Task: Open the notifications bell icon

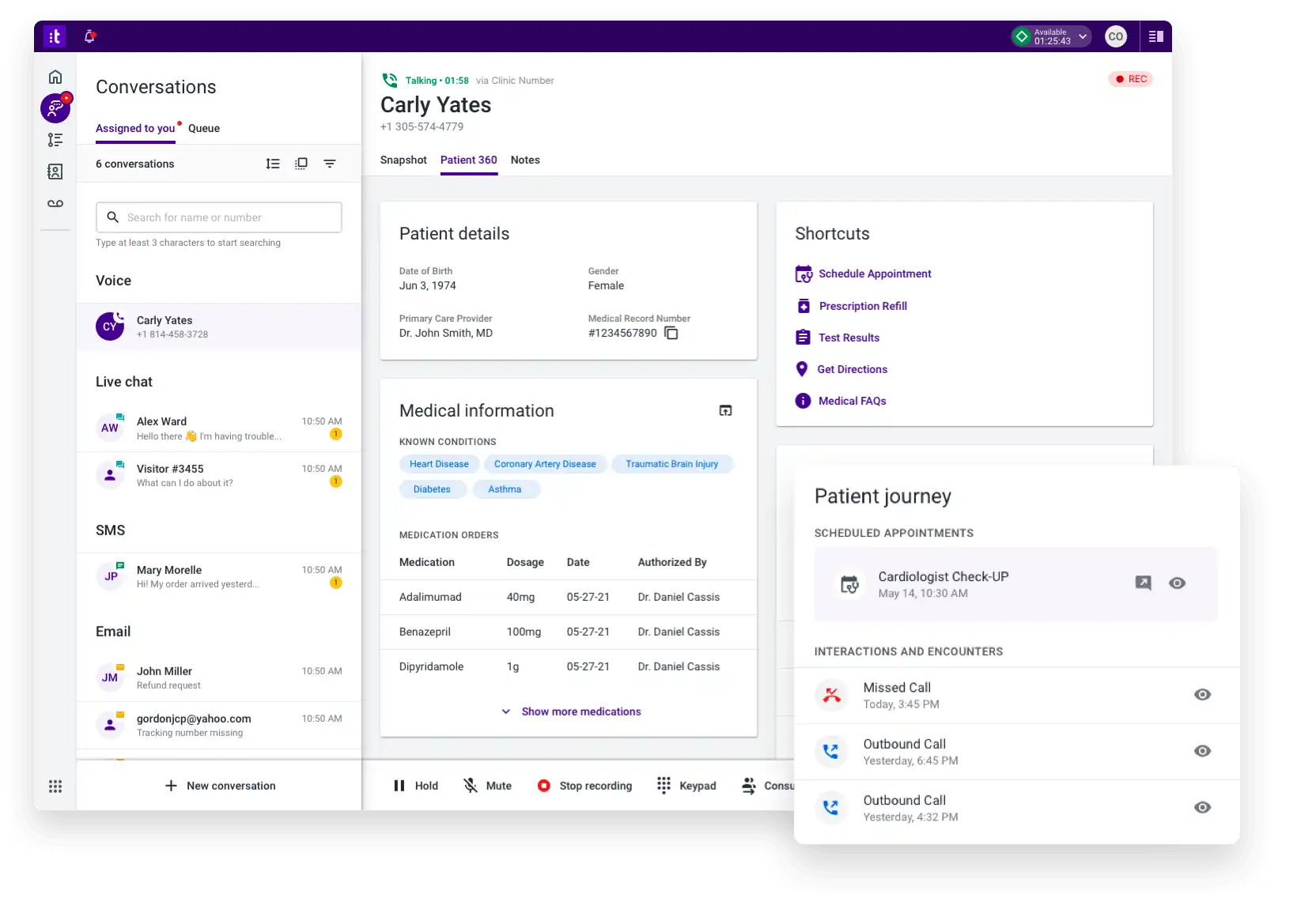Action: [90, 36]
